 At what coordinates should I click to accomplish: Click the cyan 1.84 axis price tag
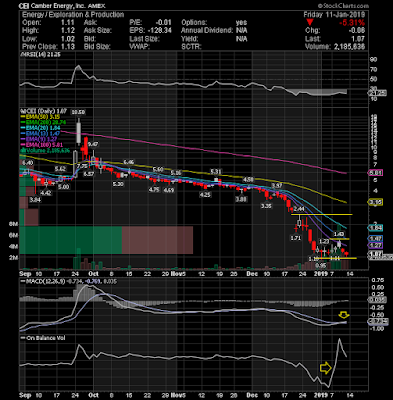pos(375,228)
